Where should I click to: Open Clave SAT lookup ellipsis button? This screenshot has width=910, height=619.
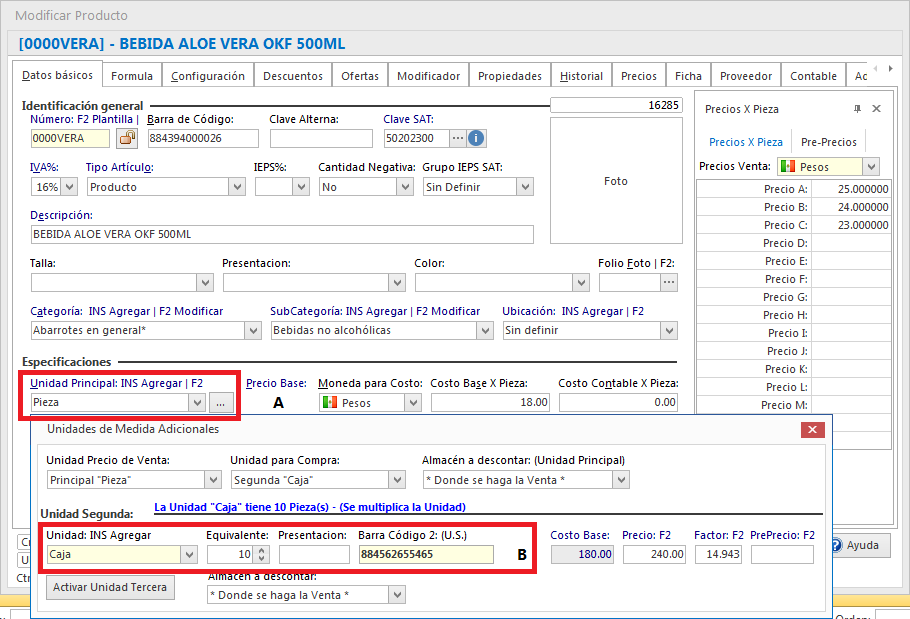pyautogui.click(x=458, y=138)
